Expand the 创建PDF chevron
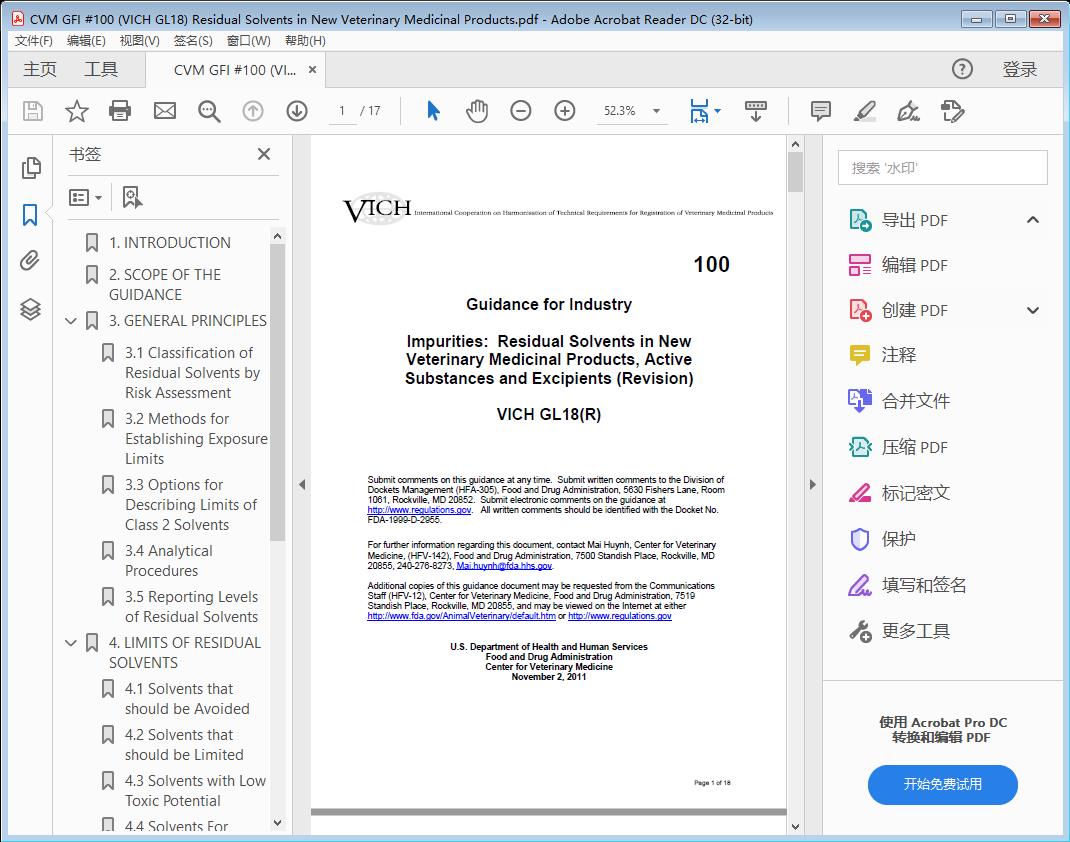The height and width of the screenshot is (842, 1070). coord(1032,310)
